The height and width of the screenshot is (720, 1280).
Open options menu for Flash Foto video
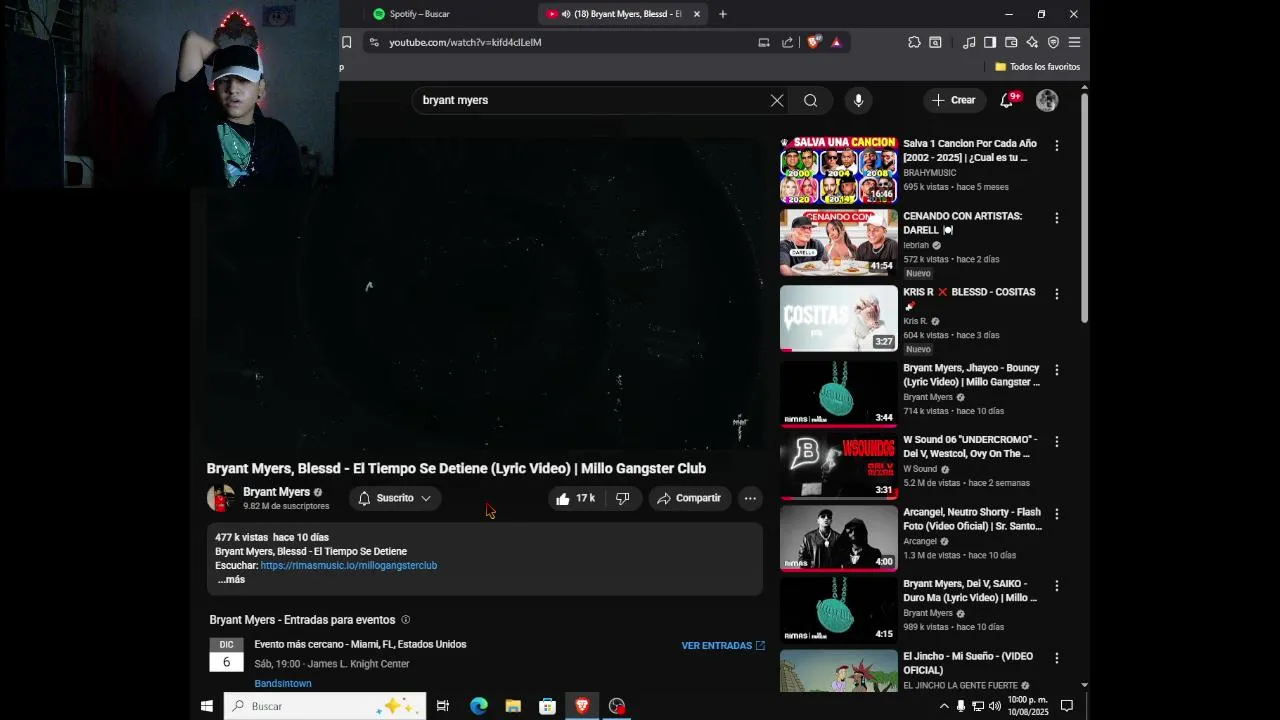pyautogui.click(x=1056, y=514)
